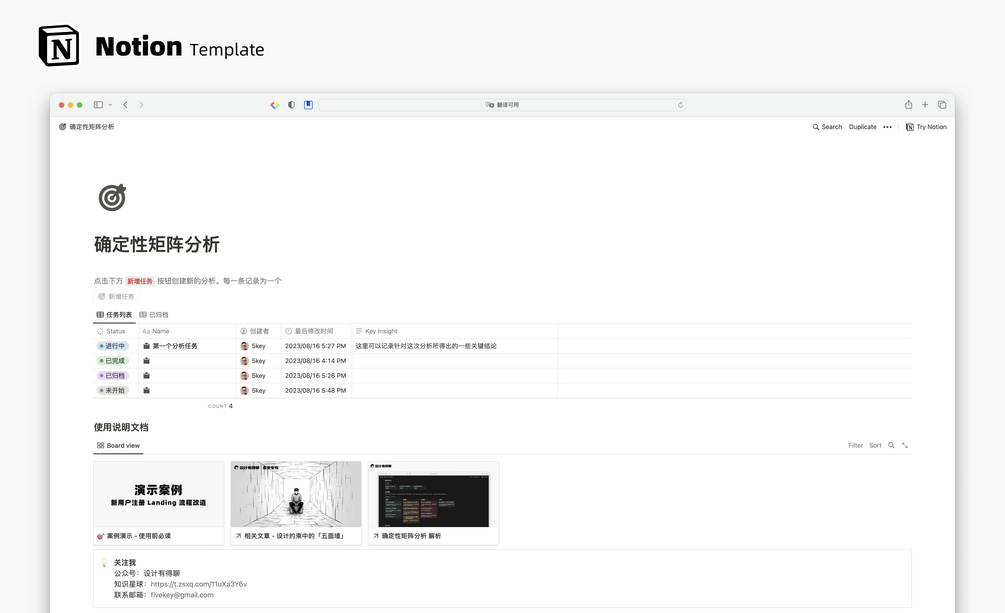Viewport: 1005px width, 613px height.
Task: Click the page title 确定性矩阵分析
Action: click(157, 244)
